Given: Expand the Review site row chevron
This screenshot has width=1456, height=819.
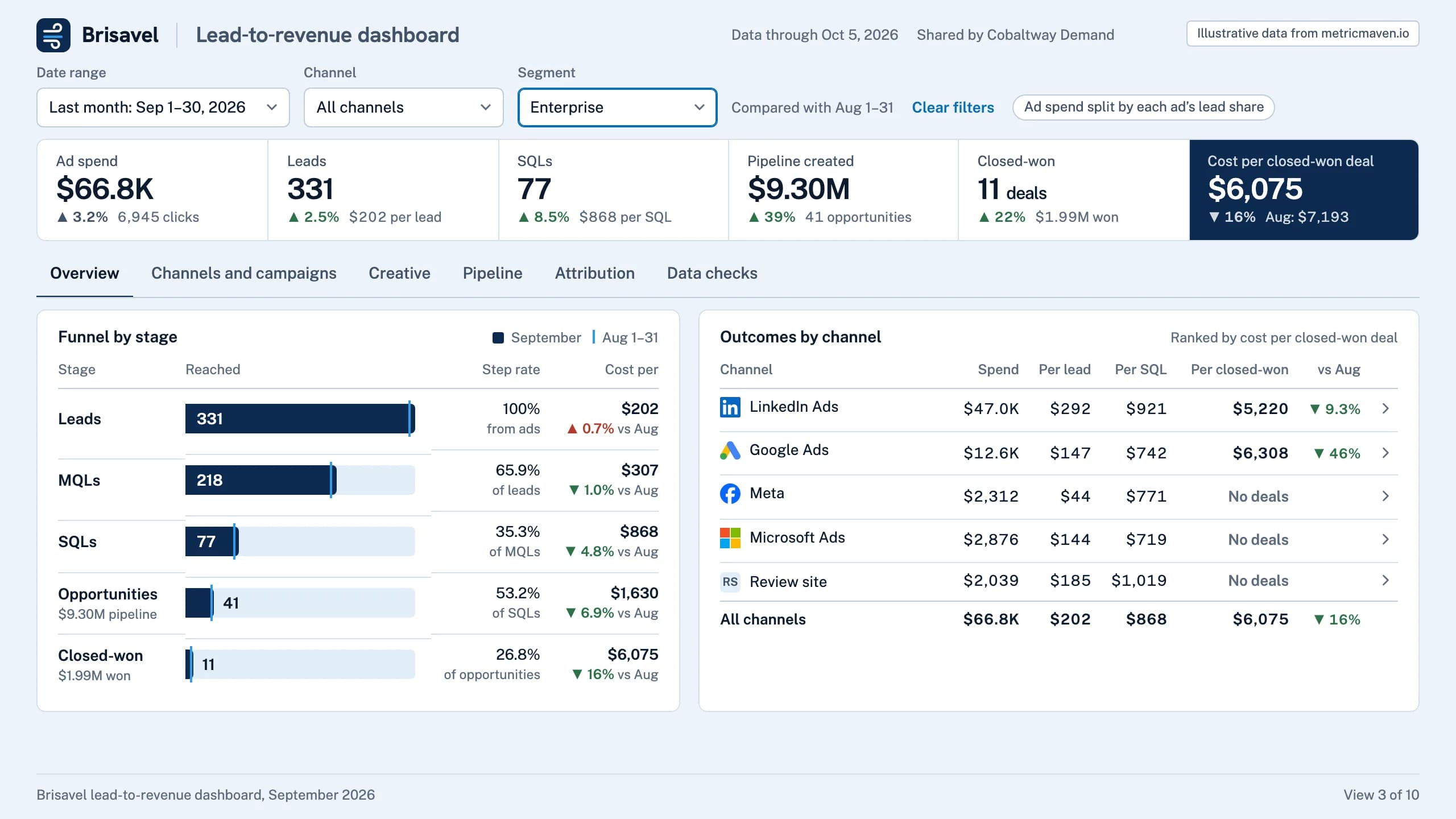Looking at the screenshot, I should pos(1385,580).
